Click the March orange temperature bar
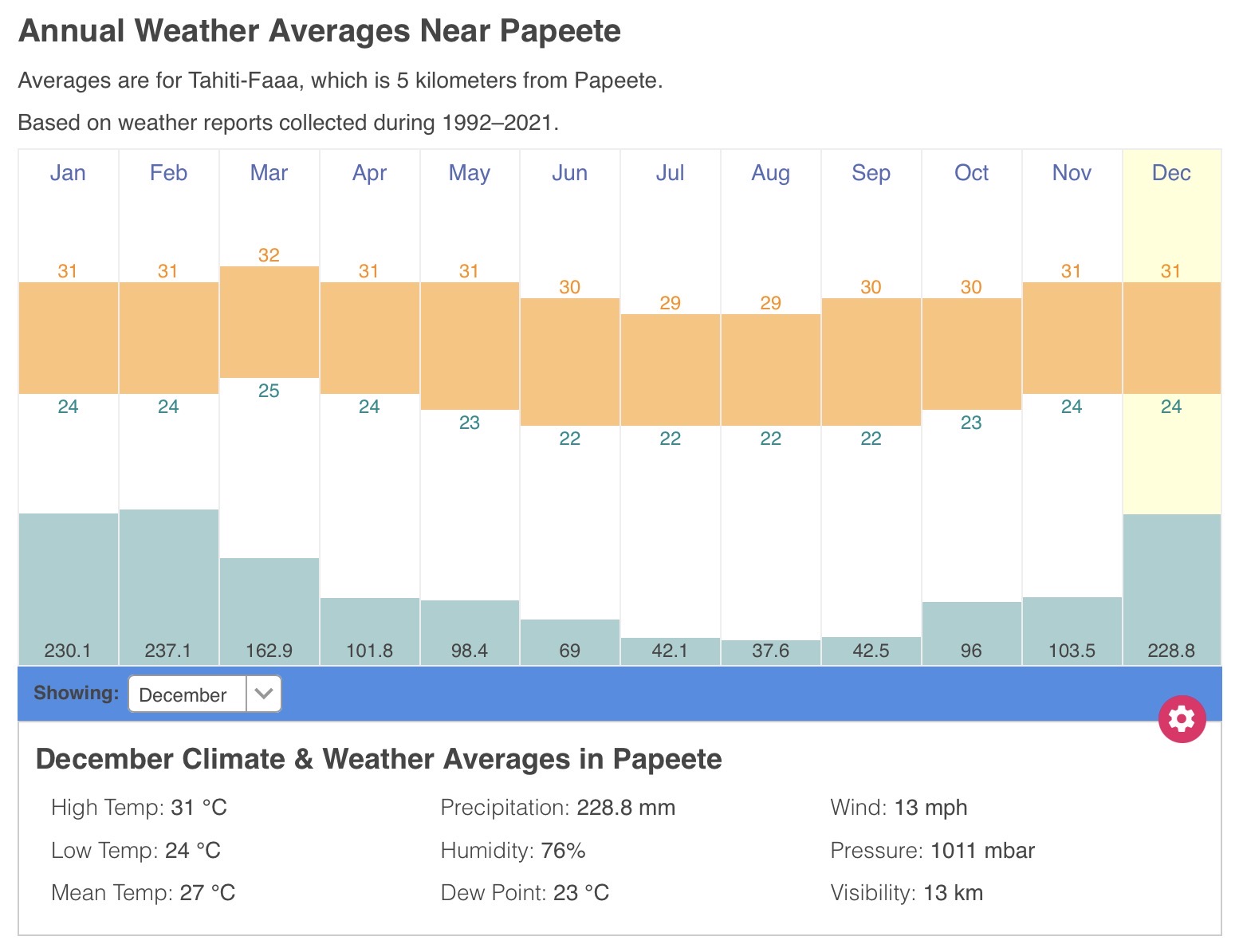This screenshot has height=952, width=1239. pyautogui.click(x=269, y=322)
